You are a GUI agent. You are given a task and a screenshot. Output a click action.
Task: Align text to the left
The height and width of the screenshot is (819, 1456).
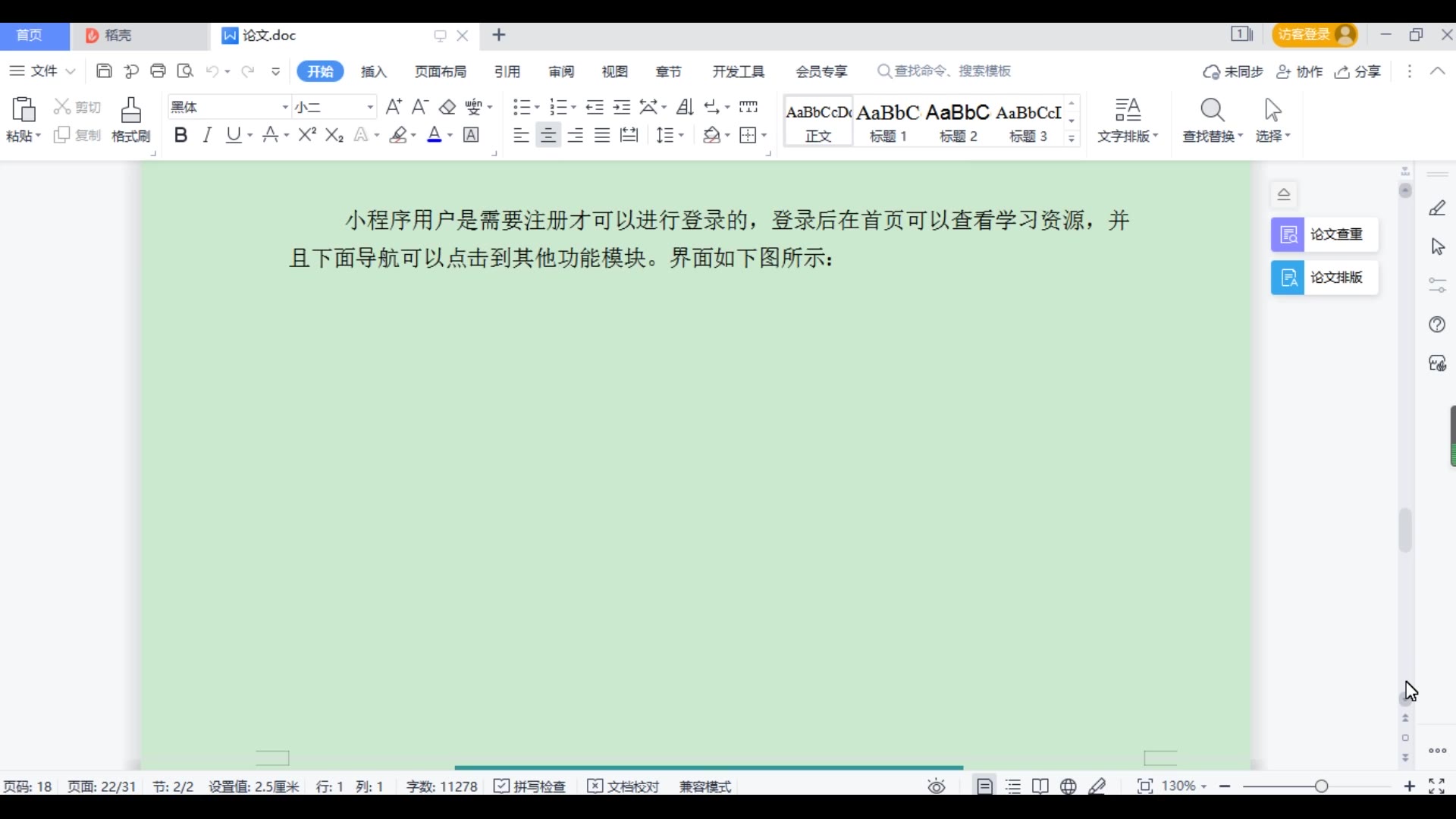521,135
